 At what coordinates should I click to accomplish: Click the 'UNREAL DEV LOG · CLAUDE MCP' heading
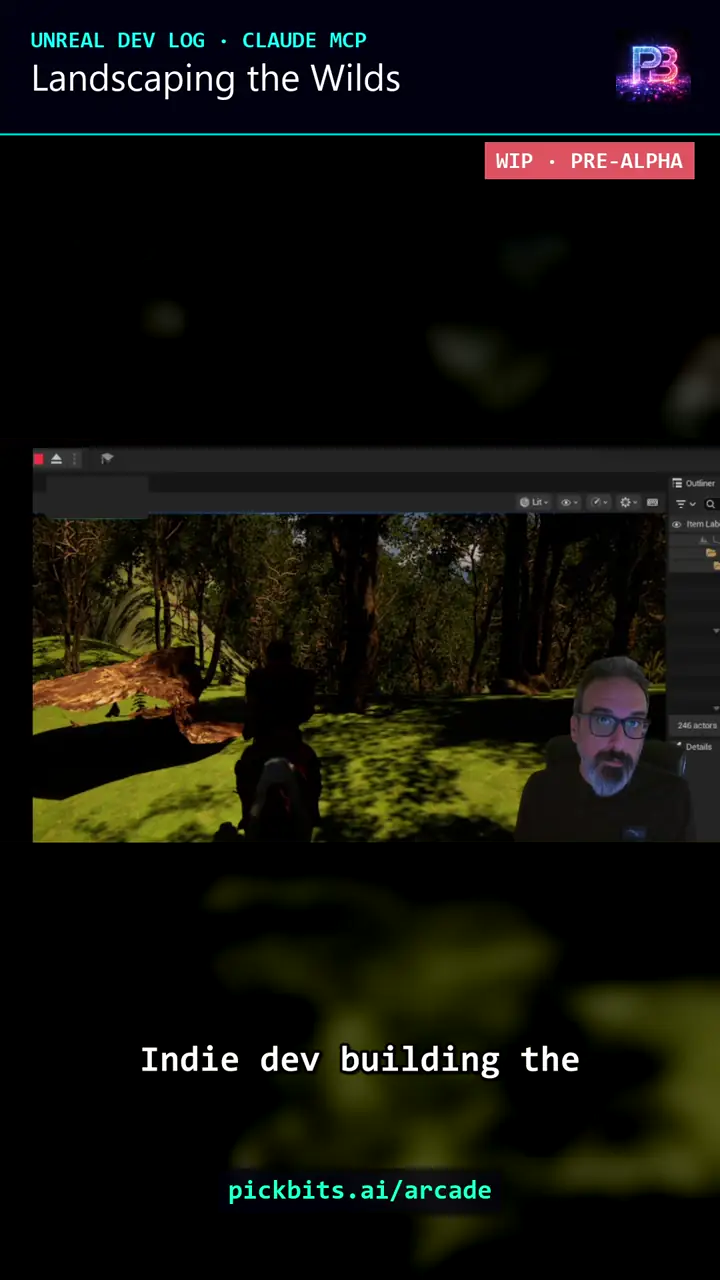199,40
